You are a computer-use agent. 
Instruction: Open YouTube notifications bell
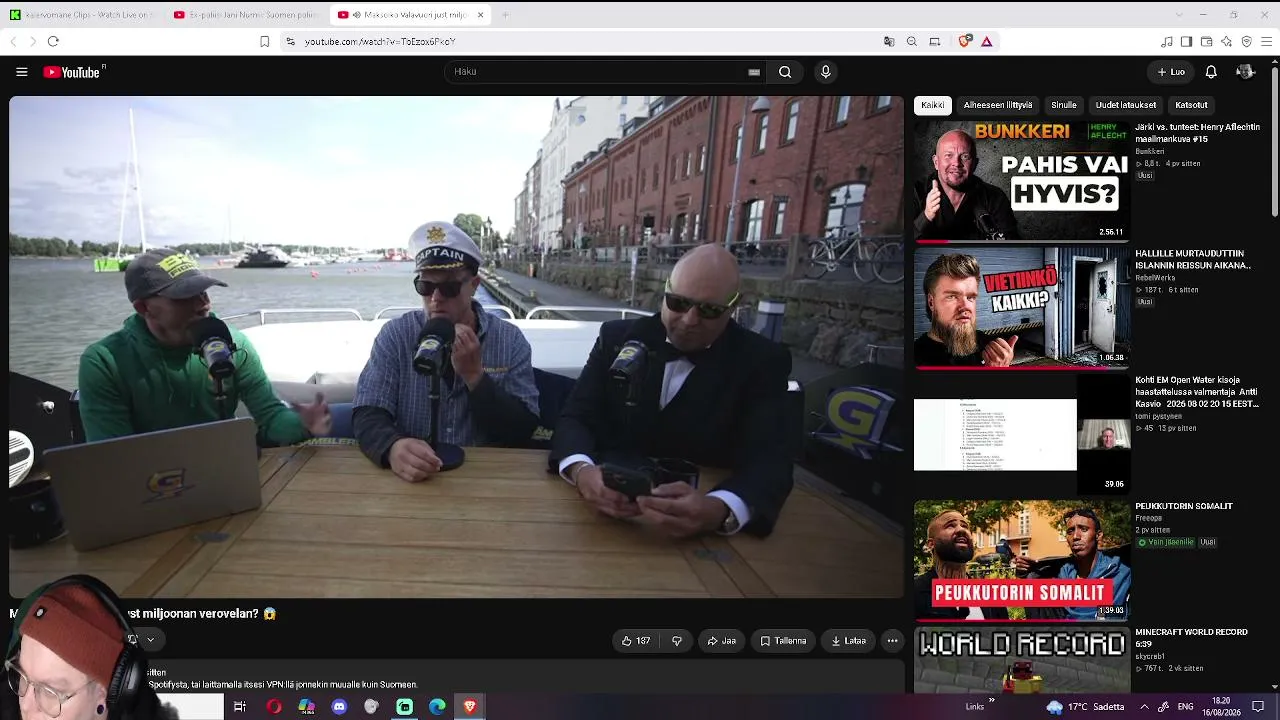coord(1211,72)
